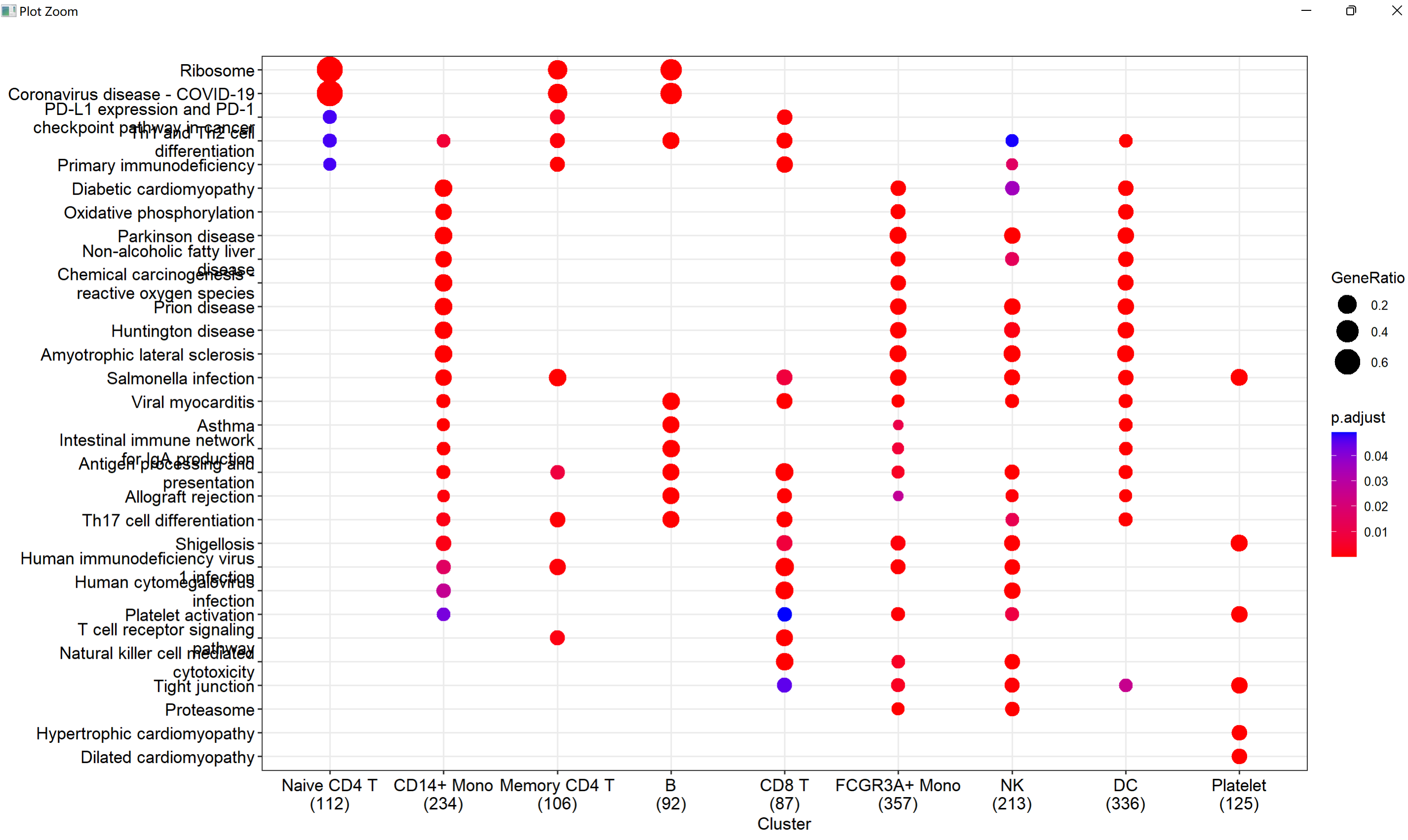Click the 'GeneRatio' legend title
This screenshot has height=840, width=1408.
1367,278
